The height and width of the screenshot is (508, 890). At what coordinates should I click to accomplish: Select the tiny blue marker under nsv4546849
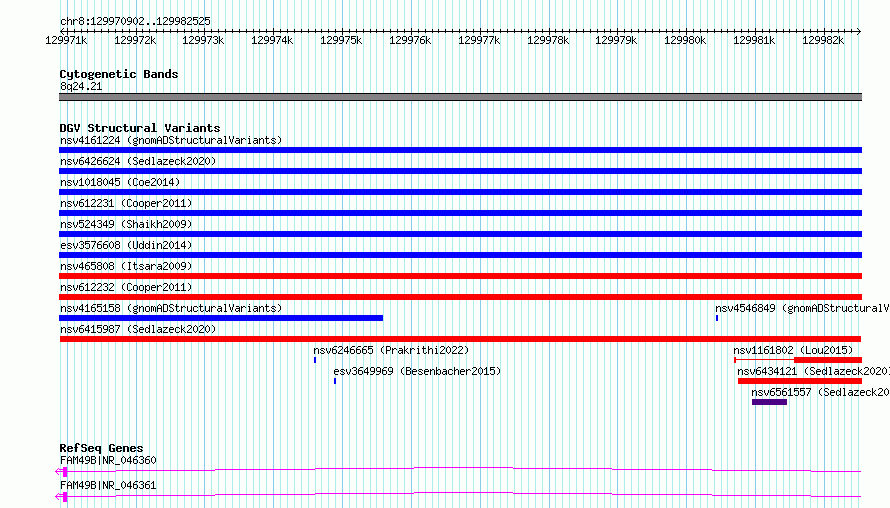pyautogui.click(x=717, y=318)
